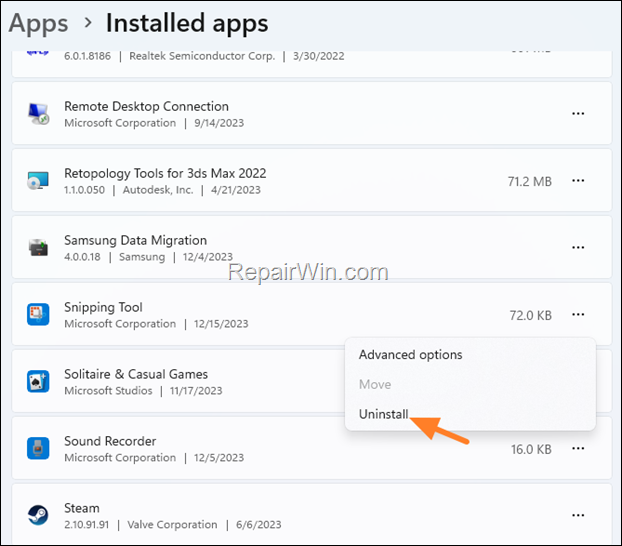622x546 pixels.
Task: Click the Microsoft Studios publisher text
Action: (x=108, y=391)
